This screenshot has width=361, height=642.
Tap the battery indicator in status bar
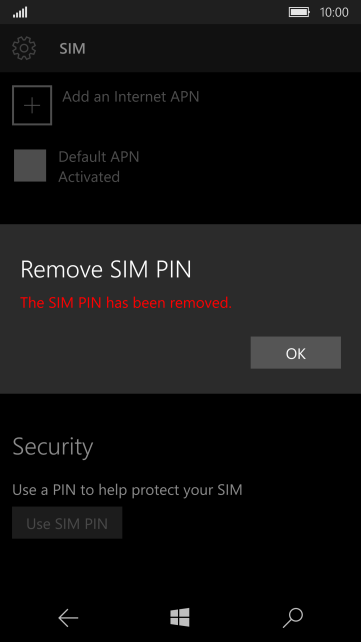pyautogui.click(x=300, y=12)
